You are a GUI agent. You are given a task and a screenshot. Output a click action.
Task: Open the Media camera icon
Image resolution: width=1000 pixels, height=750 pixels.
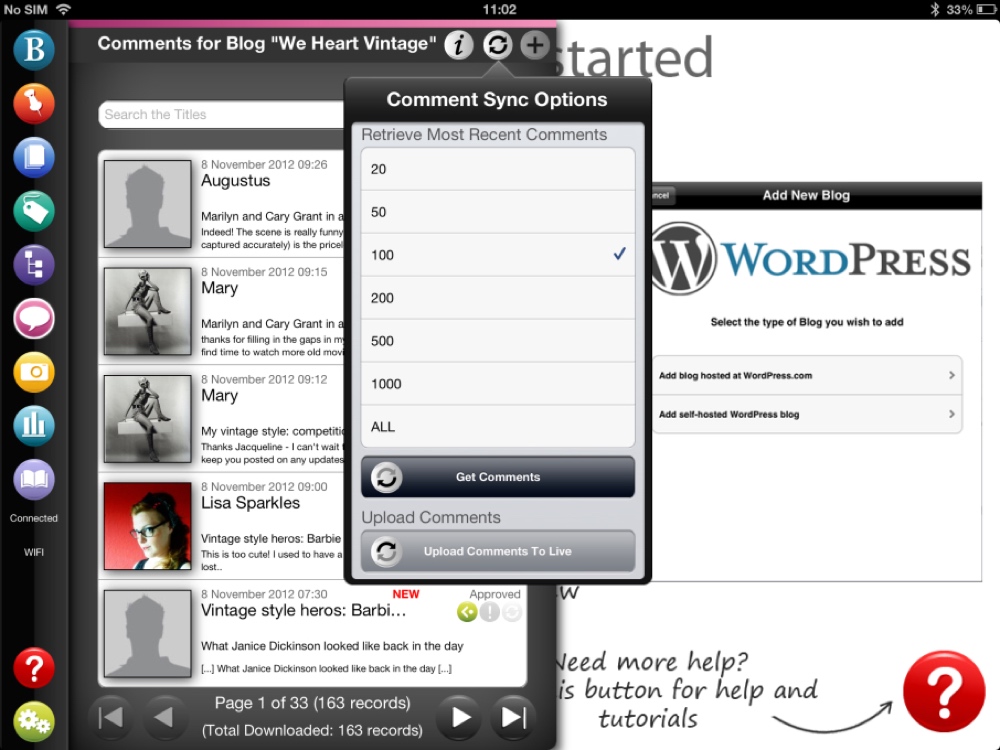tap(34, 371)
